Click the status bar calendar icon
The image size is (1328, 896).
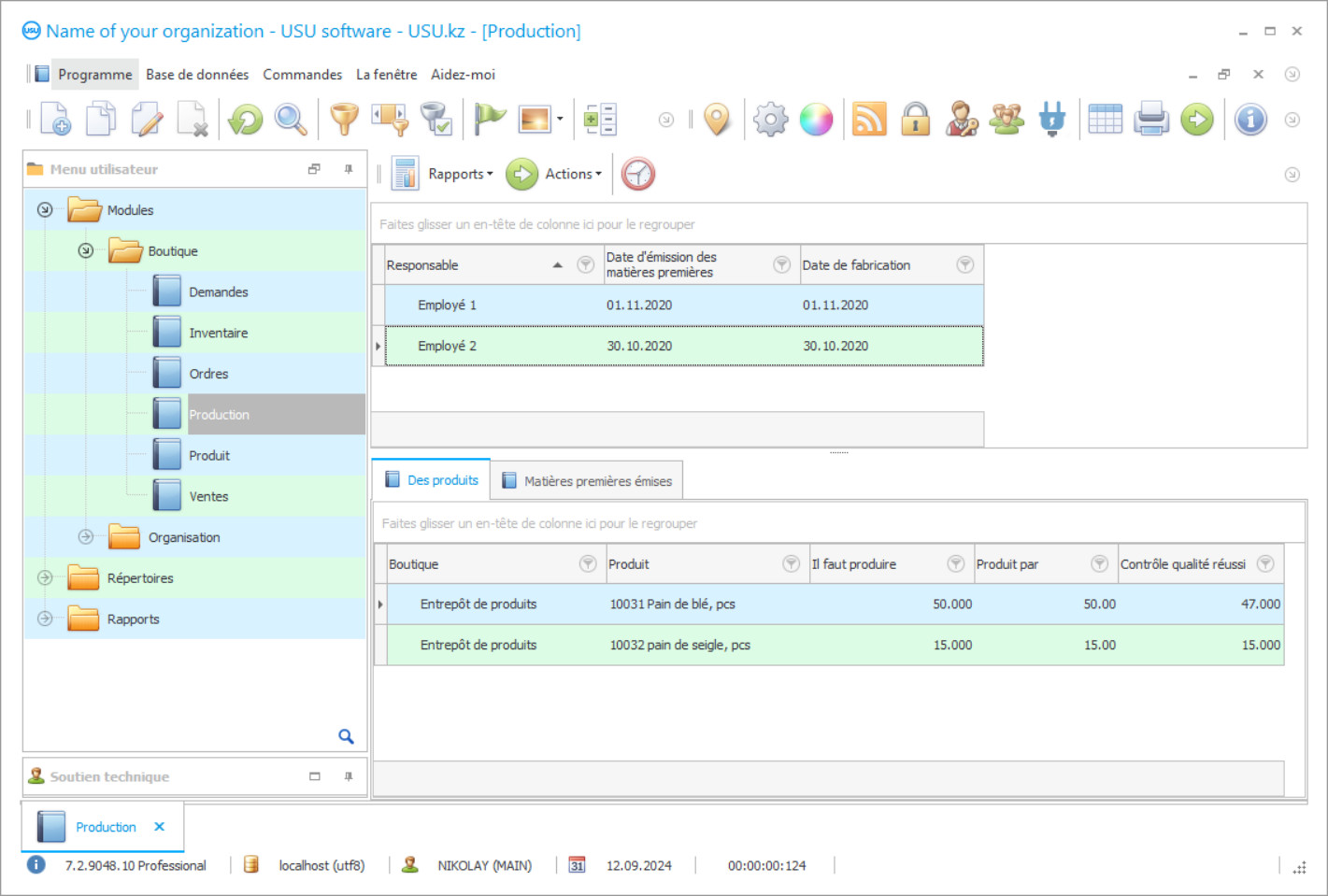(577, 865)
